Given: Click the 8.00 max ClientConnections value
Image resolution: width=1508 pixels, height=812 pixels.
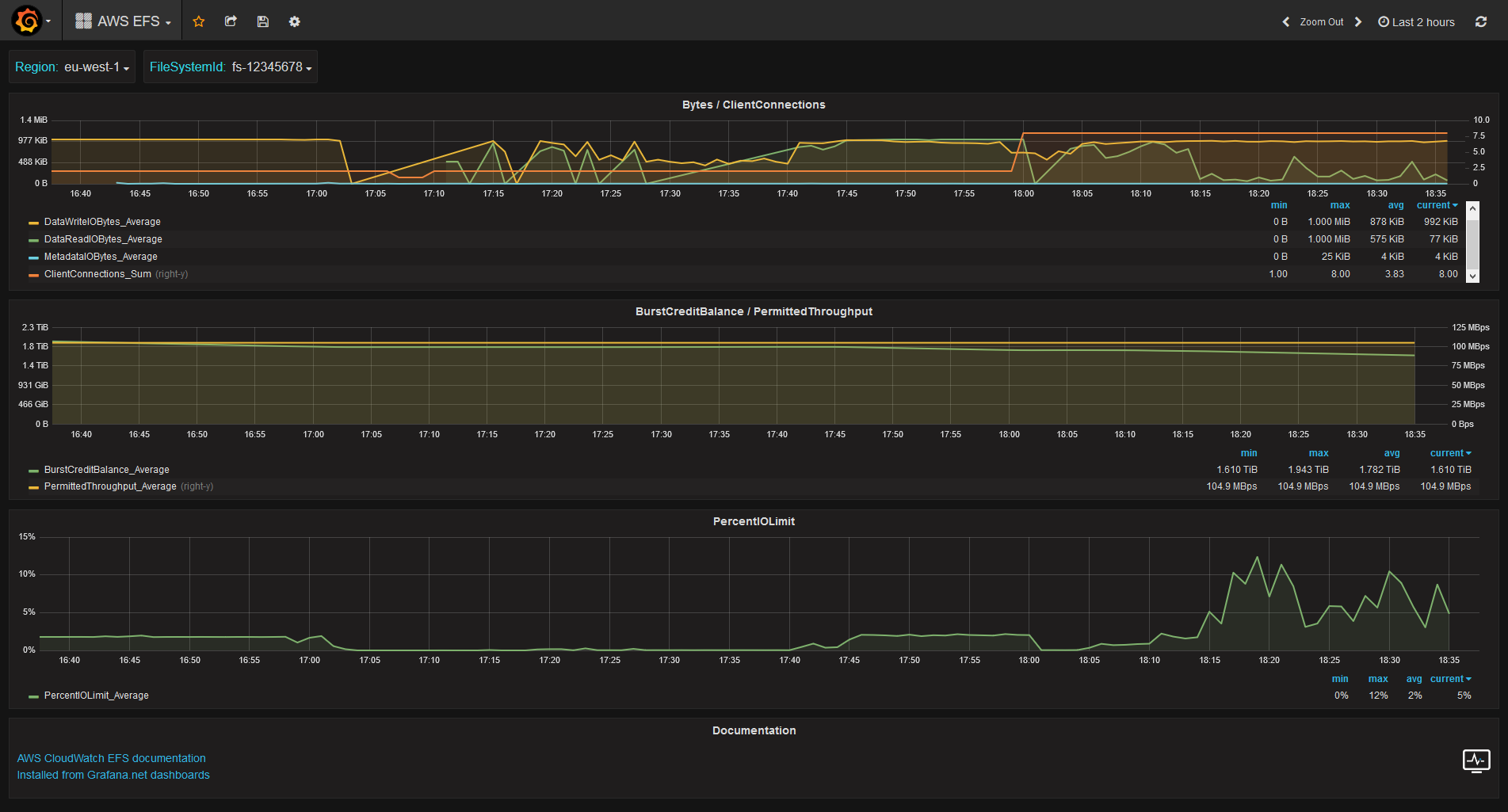Looking at the screenshot, I should click(x=1341, y=274).
